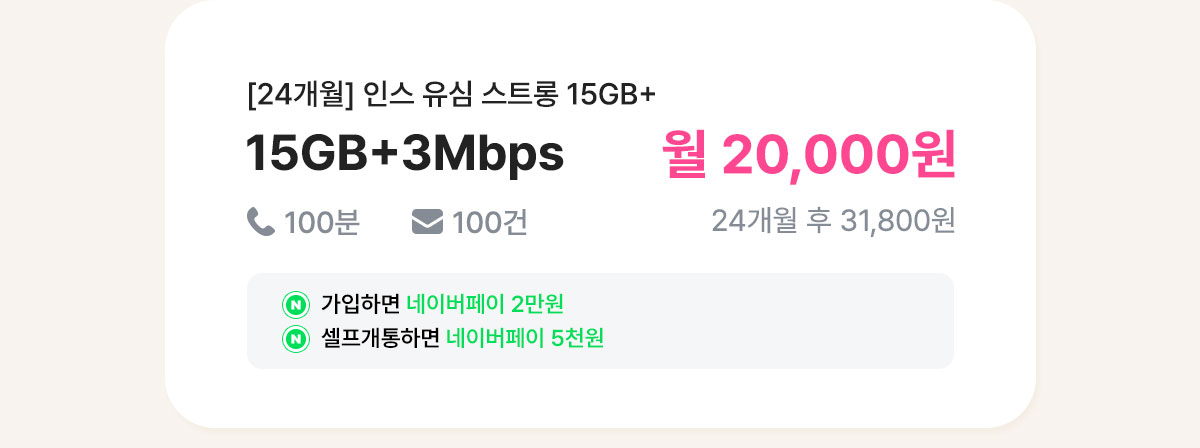Click the first Naver Pay N icon
Screen dimensions: 1200x448
(295, 303)
